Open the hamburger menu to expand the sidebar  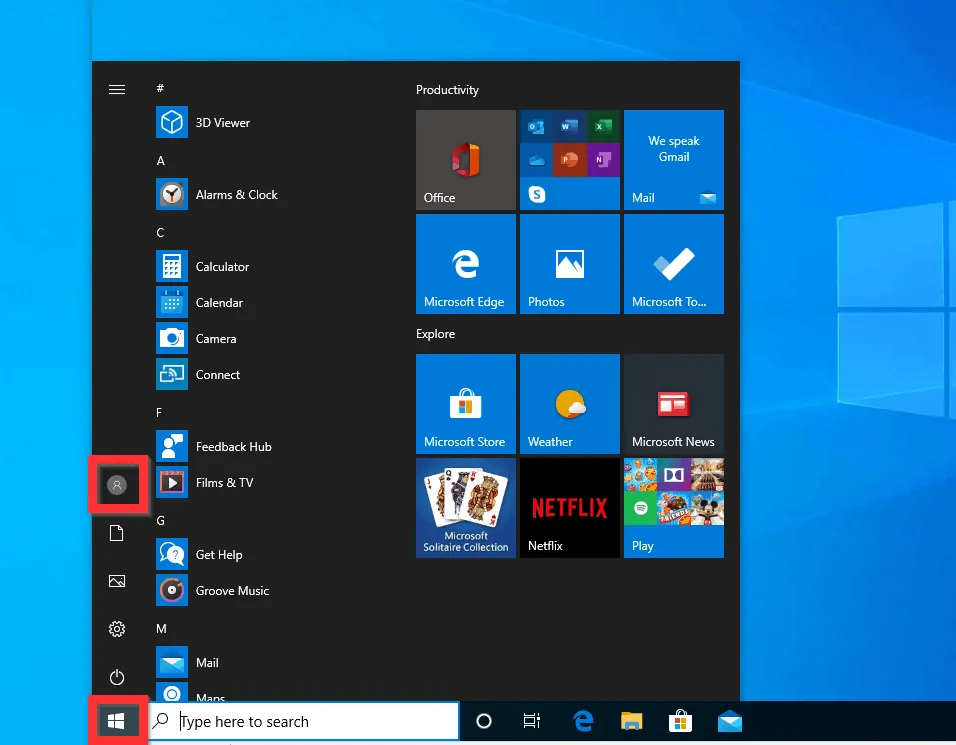[x=117, y=89]
